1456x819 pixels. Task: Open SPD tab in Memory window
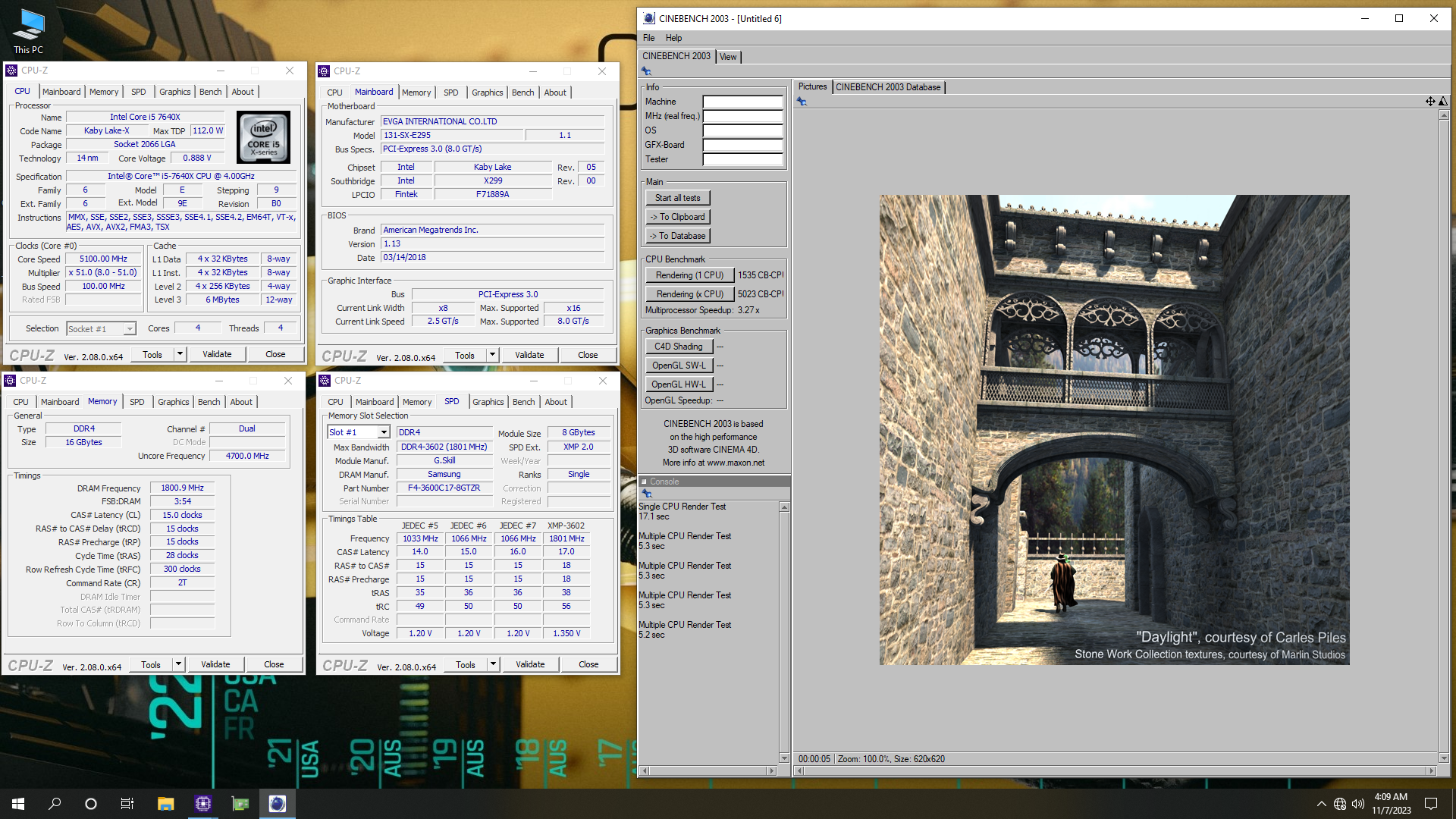[136, 402]
